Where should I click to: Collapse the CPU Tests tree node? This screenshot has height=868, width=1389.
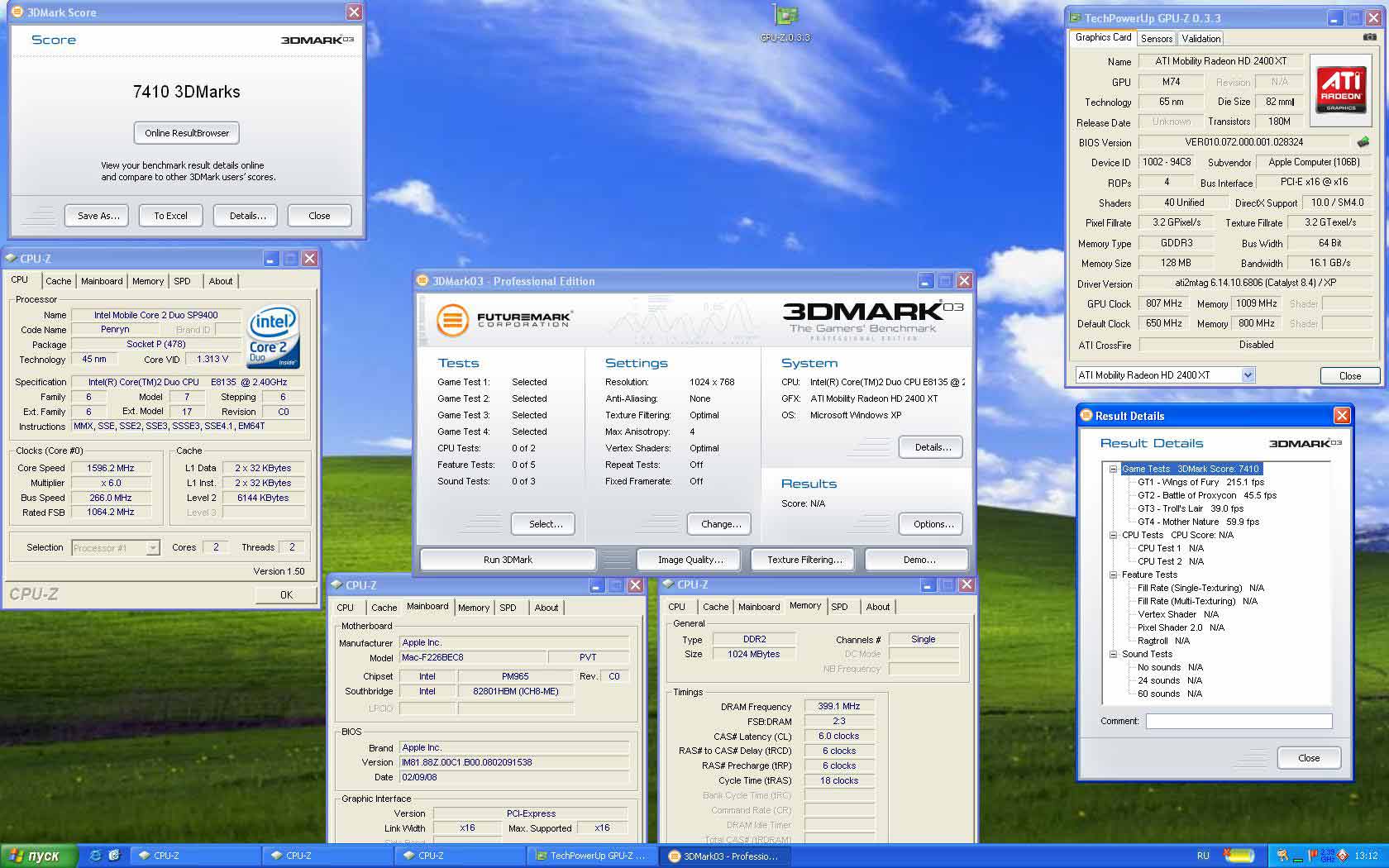click(x=1113, y=535)
